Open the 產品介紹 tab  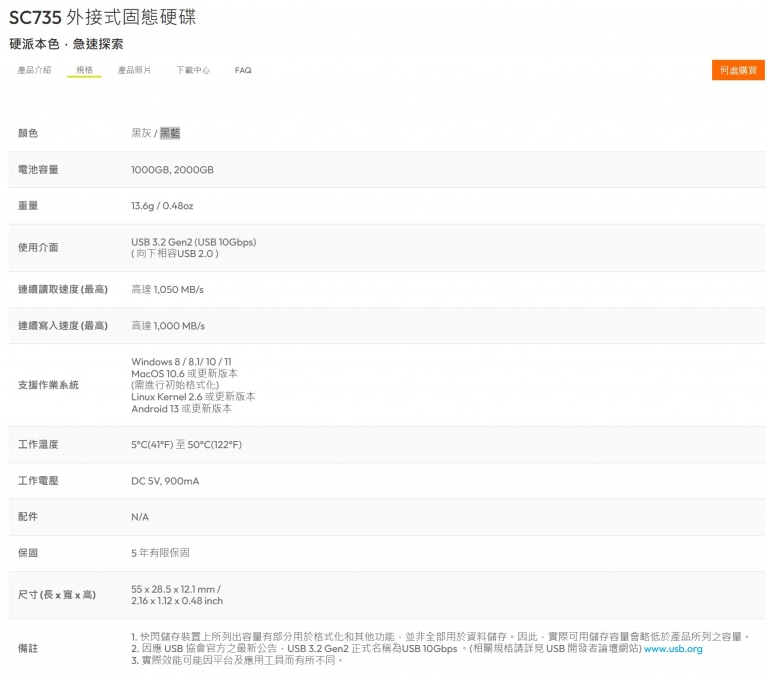point(34,70)
